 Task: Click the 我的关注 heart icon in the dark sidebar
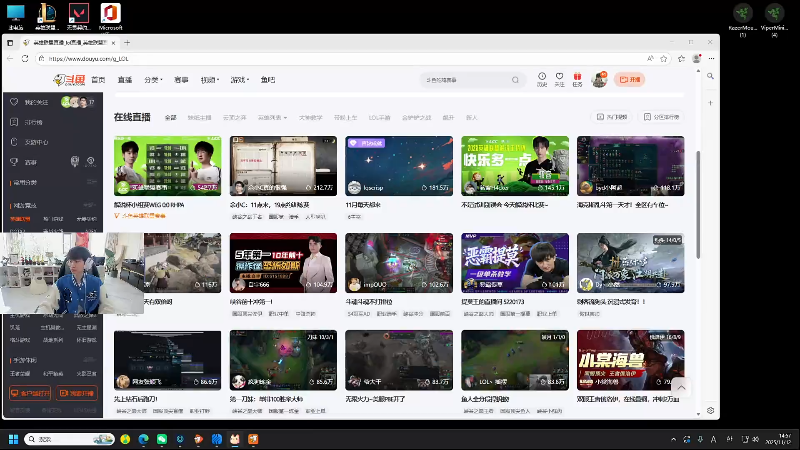coord(14,102)
